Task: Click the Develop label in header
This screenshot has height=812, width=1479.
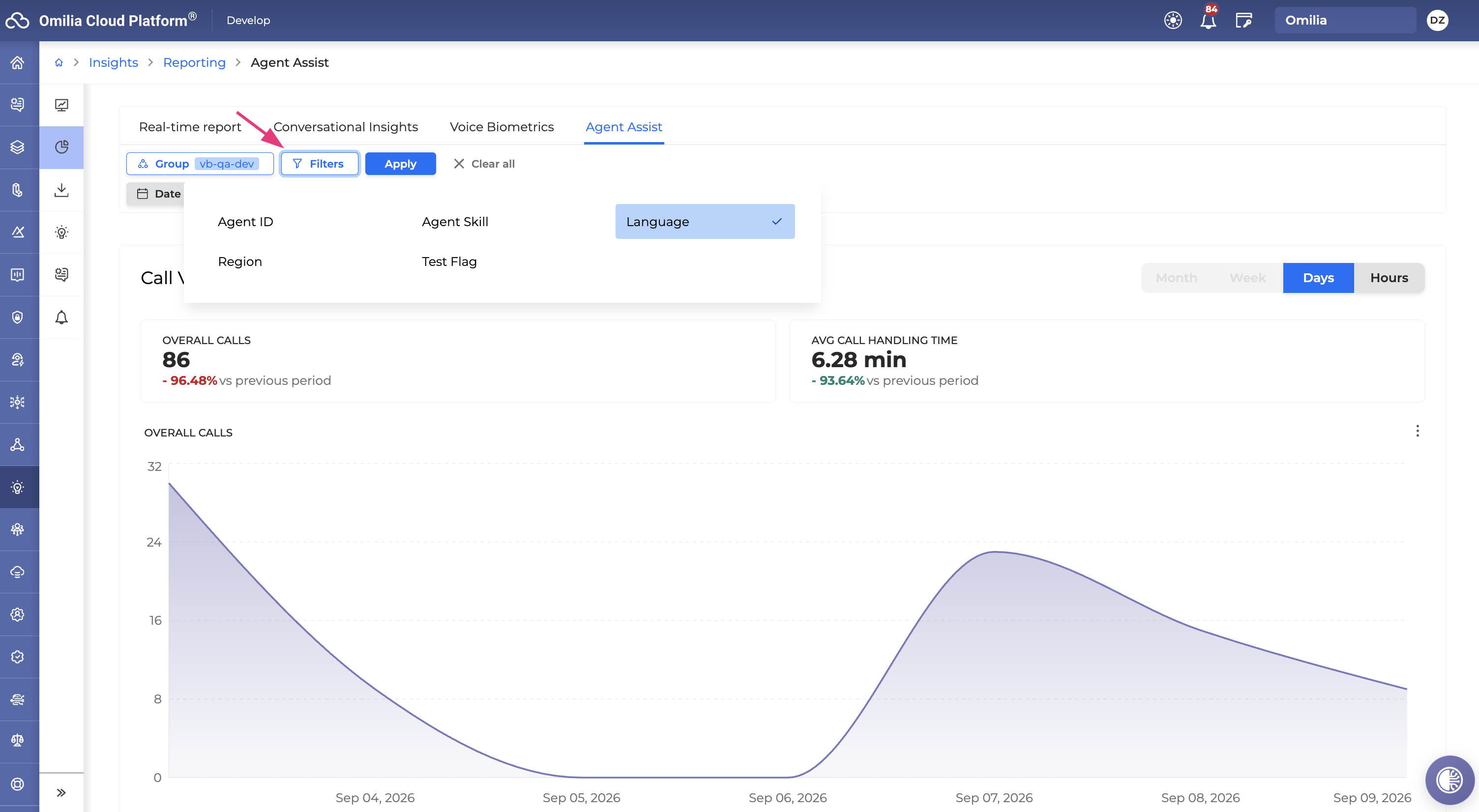Action: pyautogui.click(x=248, y=20)
